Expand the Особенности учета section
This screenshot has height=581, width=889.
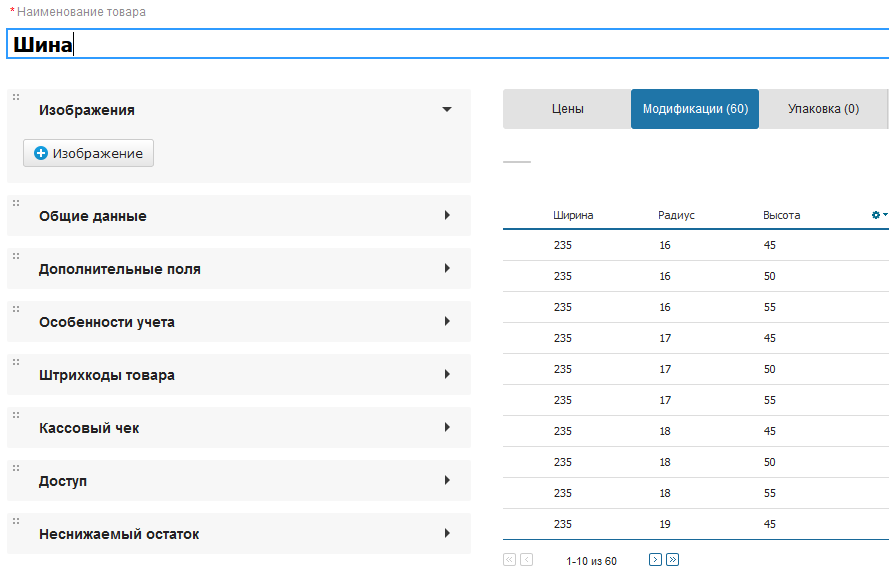pyautogui.click(x=447, y=321)
